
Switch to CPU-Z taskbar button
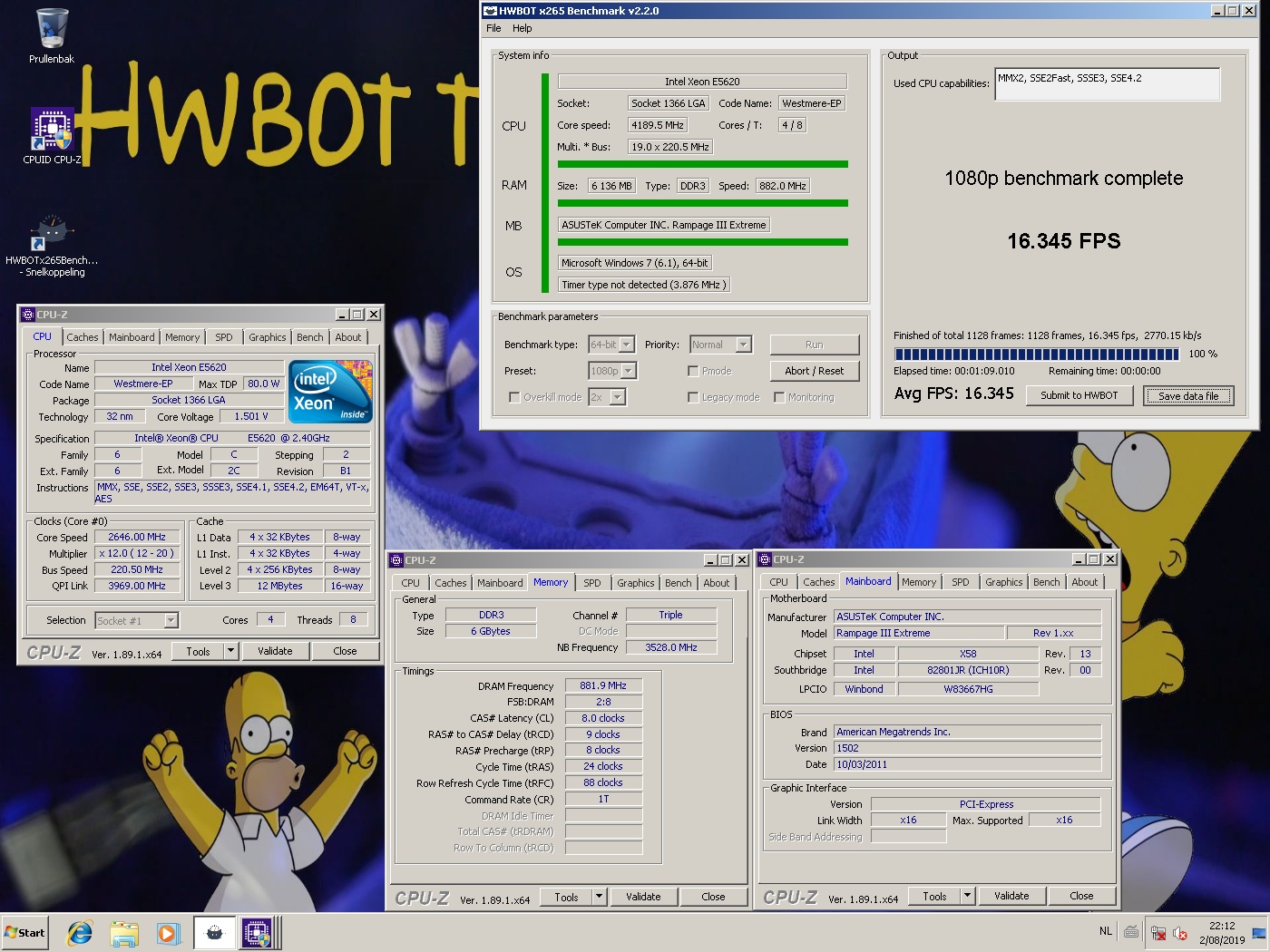coord(257,932)
